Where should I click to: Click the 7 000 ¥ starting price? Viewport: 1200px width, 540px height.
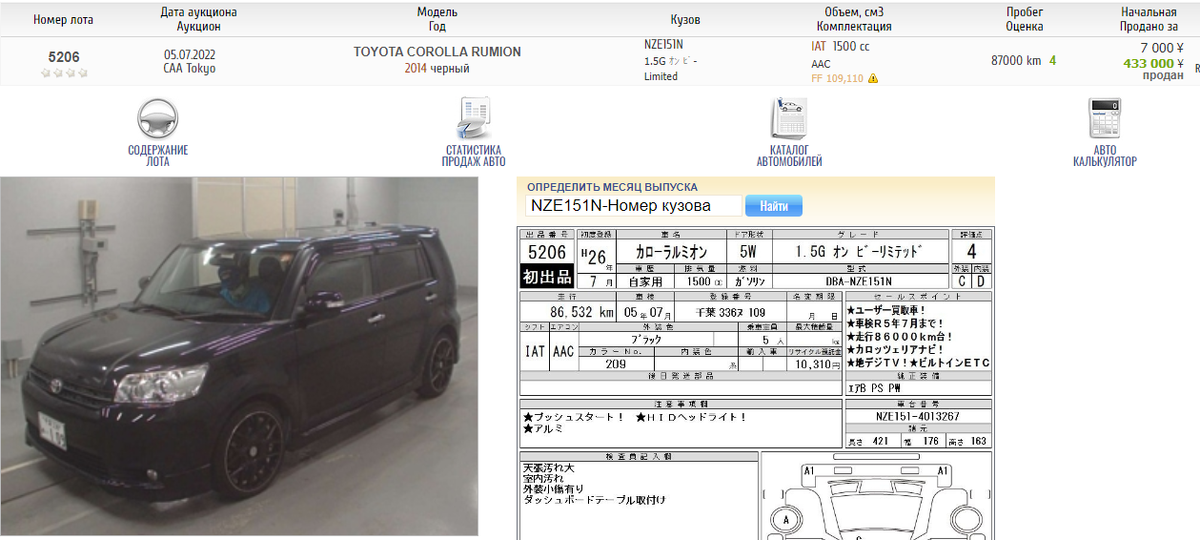point(1162,47)
